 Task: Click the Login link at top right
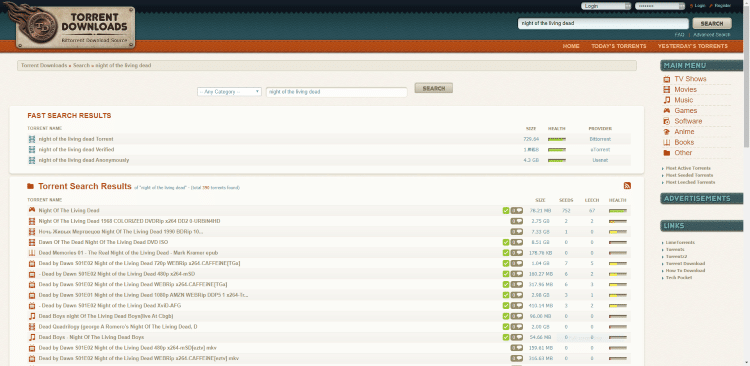click(700, 6)
